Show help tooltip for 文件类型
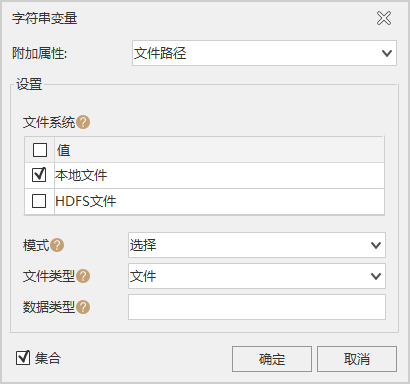The image size is (410, 384). coord(83,276)
